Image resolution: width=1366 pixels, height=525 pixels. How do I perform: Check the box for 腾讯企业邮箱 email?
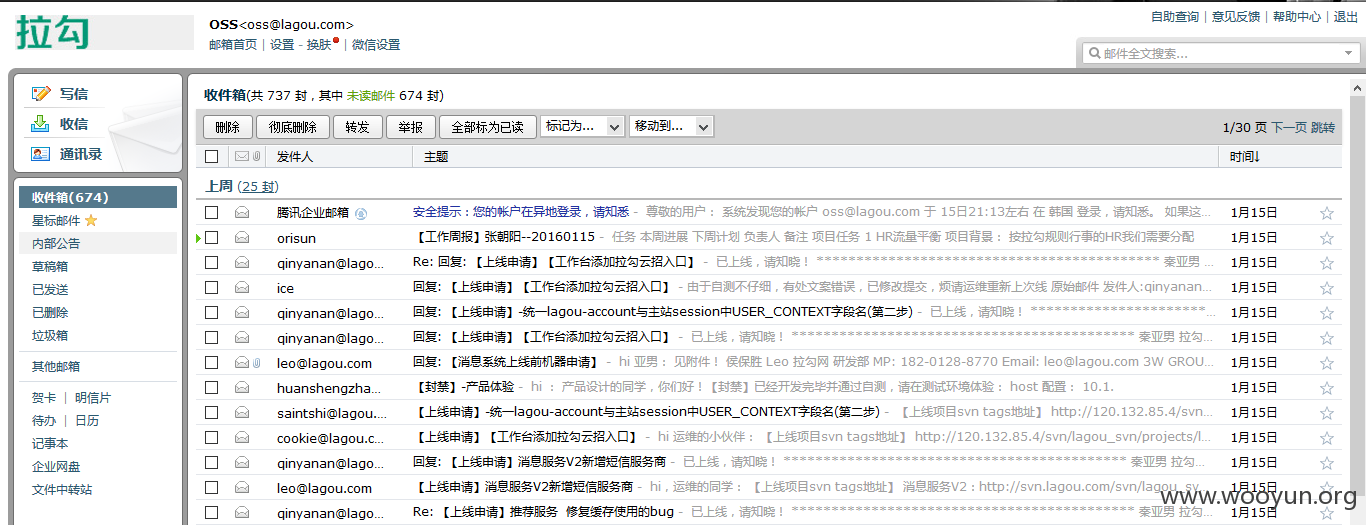[x=211, y=212]
